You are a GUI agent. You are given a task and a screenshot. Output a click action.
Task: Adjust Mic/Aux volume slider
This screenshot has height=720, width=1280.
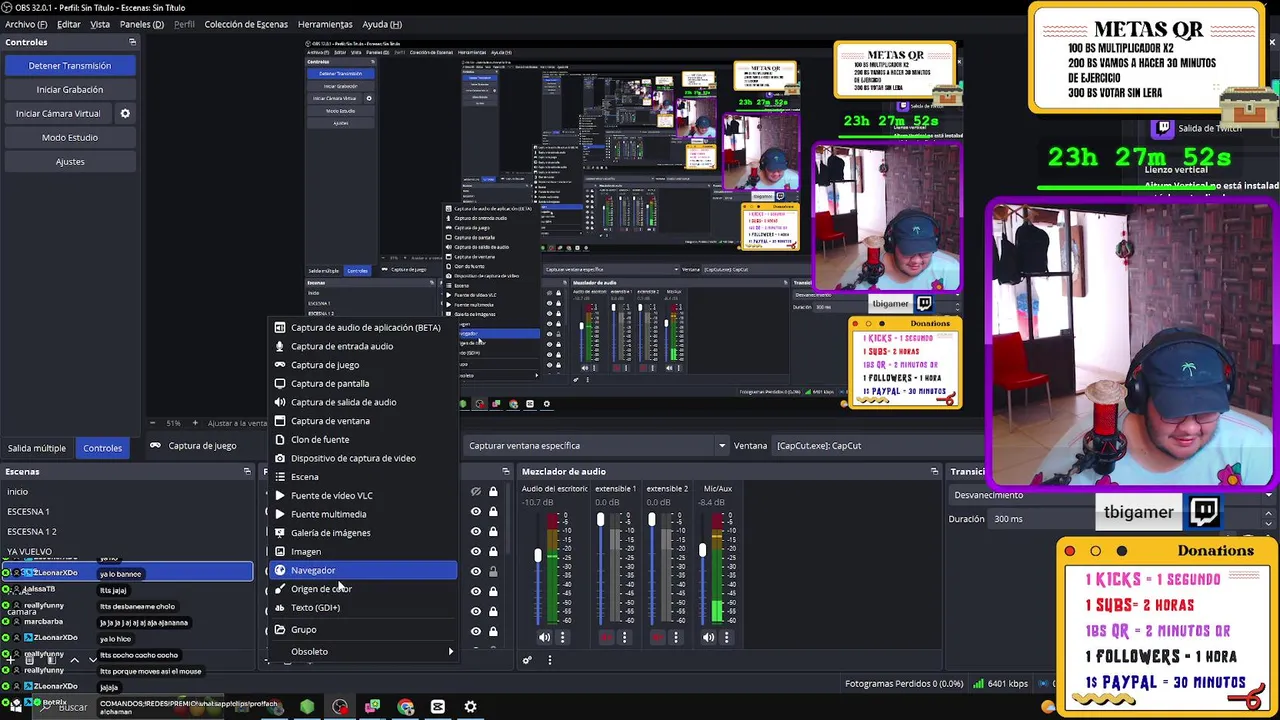(702, 550)
